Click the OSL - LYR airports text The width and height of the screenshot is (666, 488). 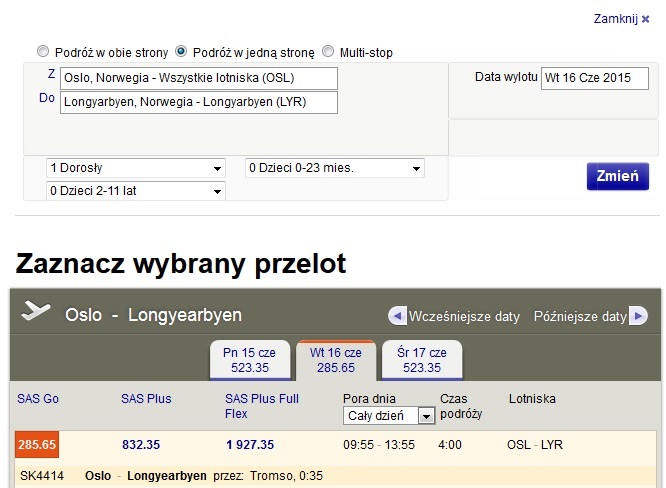pyautogui.click(x=535, y=445)
